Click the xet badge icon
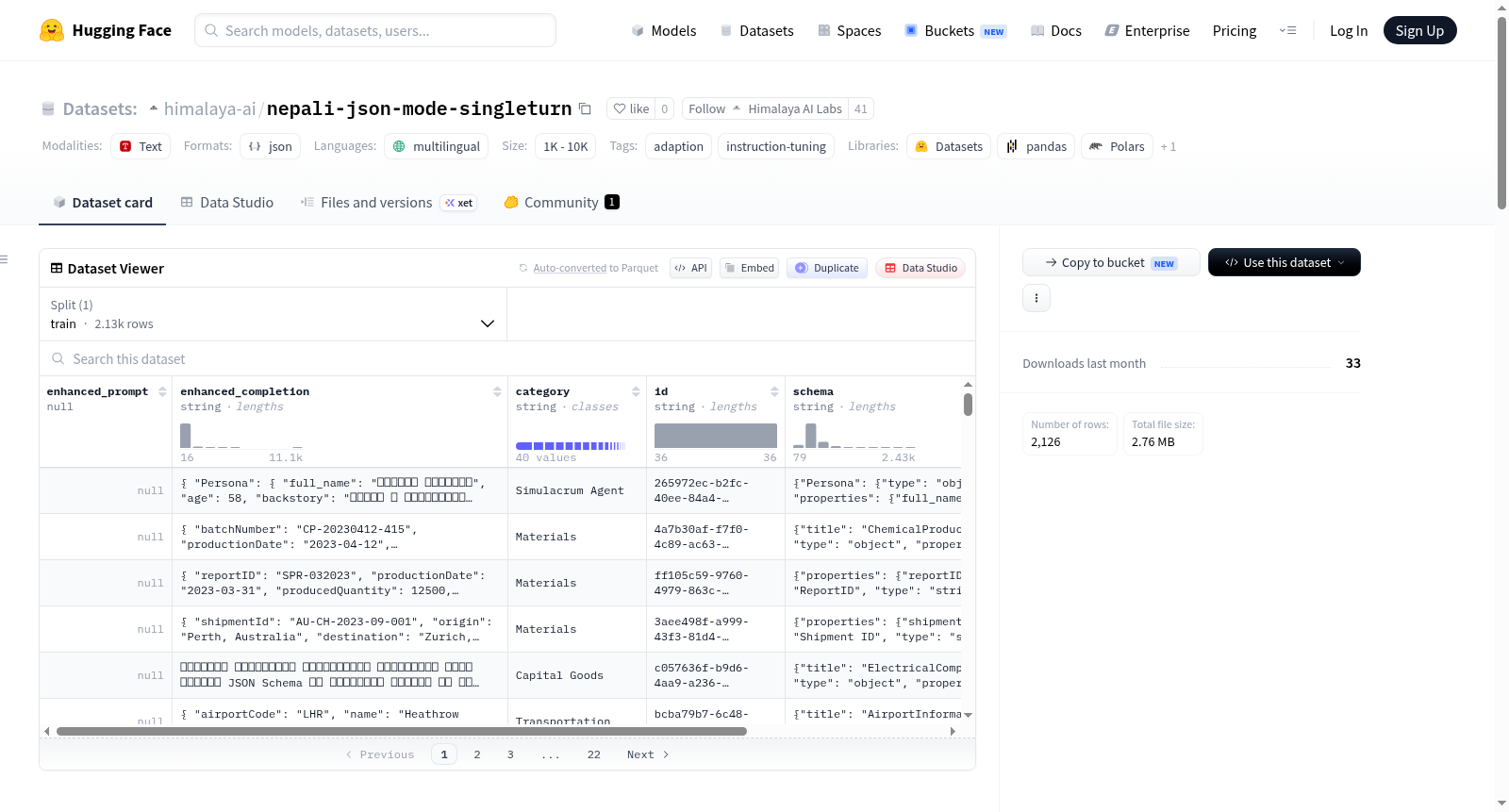Image resolution: width=1509 pixels, height=812 pixels. [458, 203]
